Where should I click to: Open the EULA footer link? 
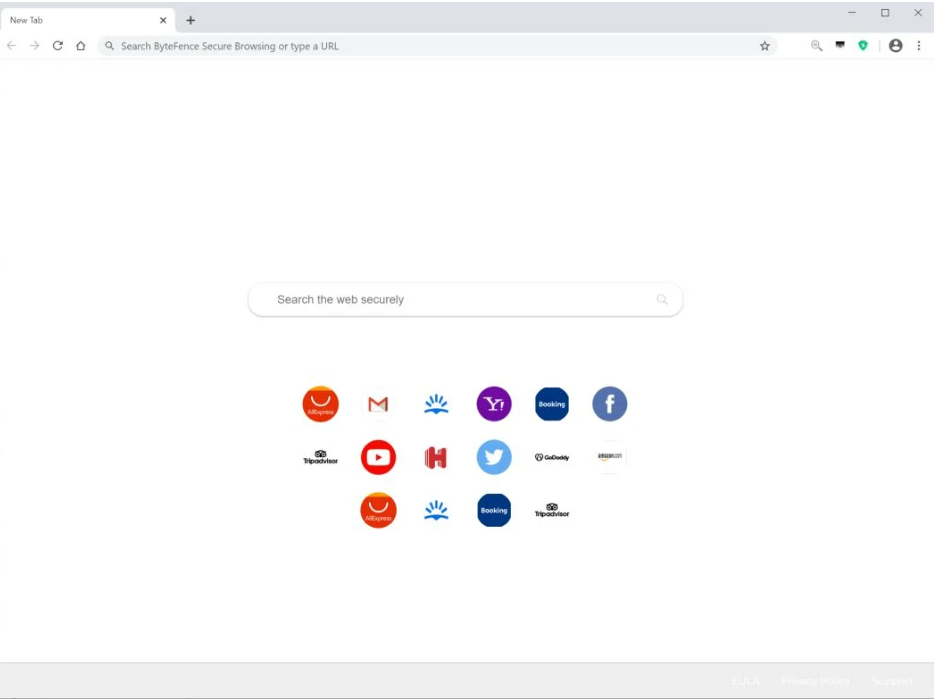[x=746, y=681]
